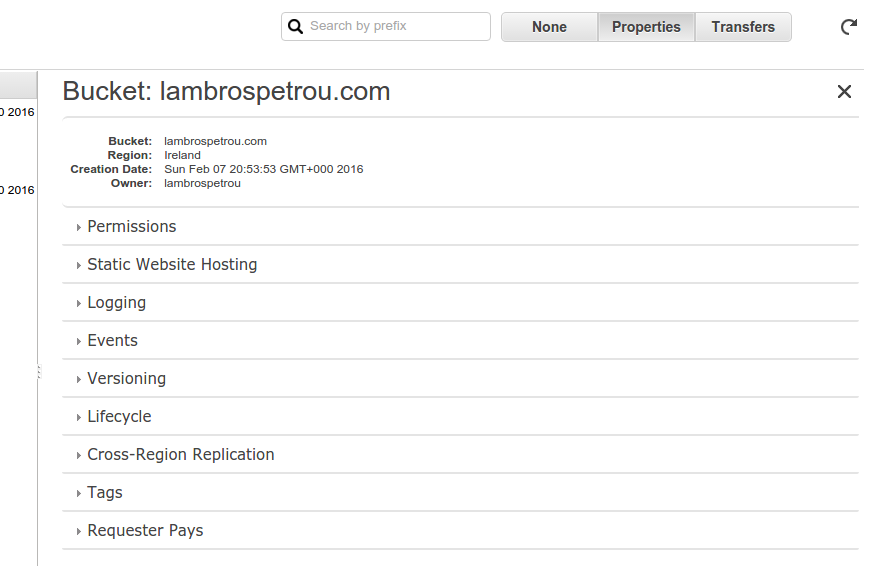
Task: Open the Requester Pays section
Action: [145, 531]
